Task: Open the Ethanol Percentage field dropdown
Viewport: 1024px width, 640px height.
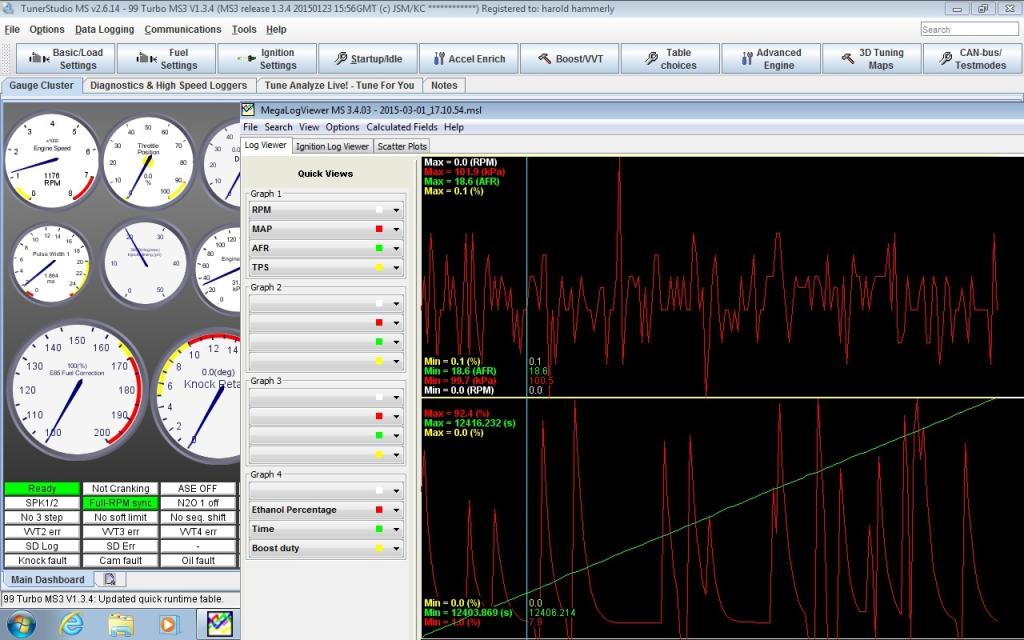Action: (396, 510)
